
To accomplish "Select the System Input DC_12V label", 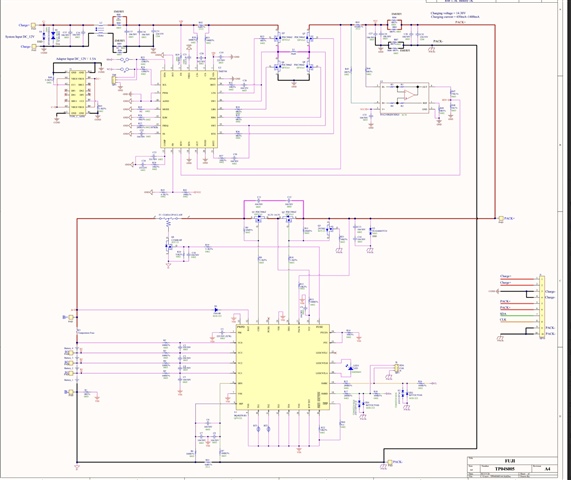I will click(x=20, y=37).
